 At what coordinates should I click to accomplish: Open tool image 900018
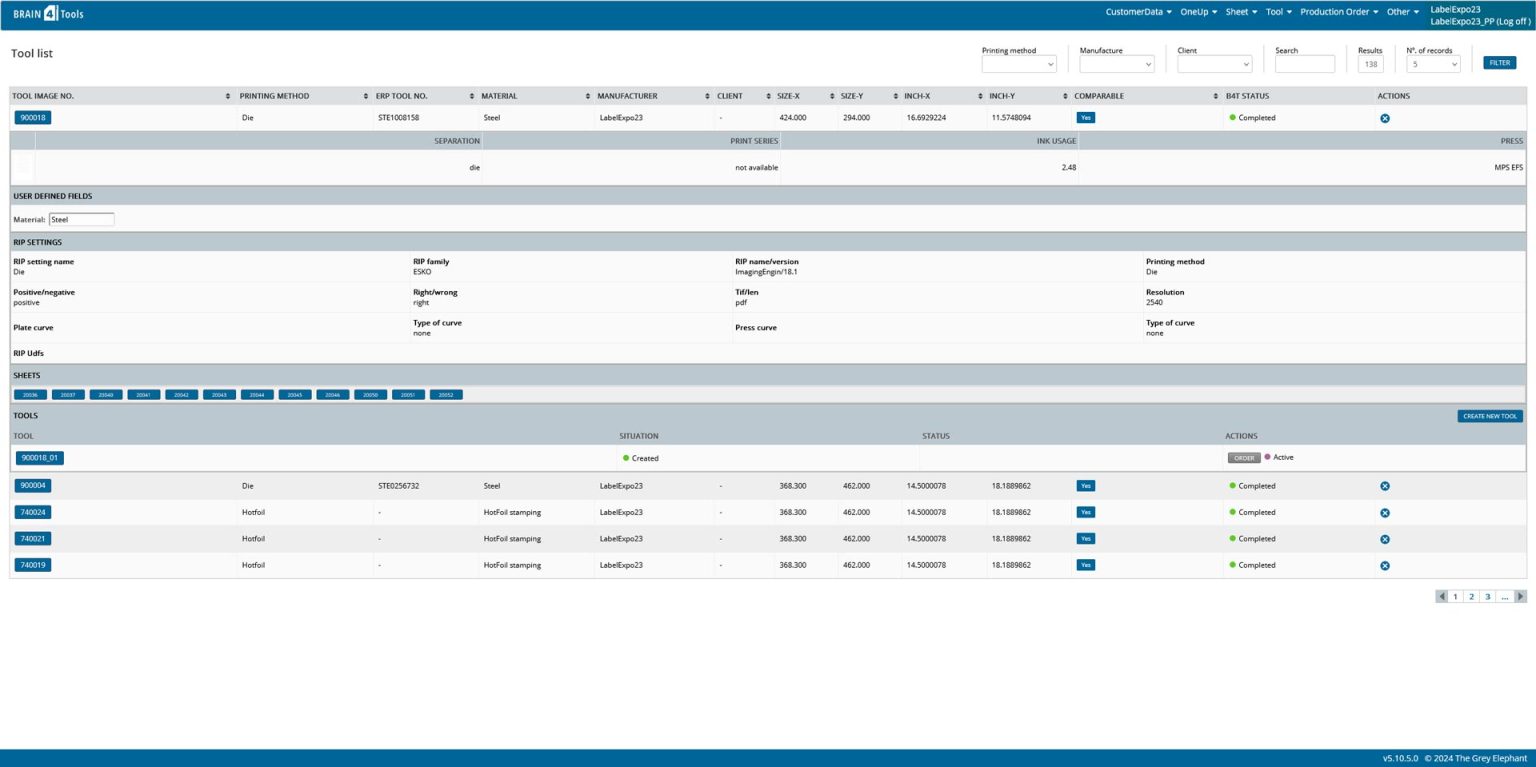pyautogui.click(x=33, y=118)
